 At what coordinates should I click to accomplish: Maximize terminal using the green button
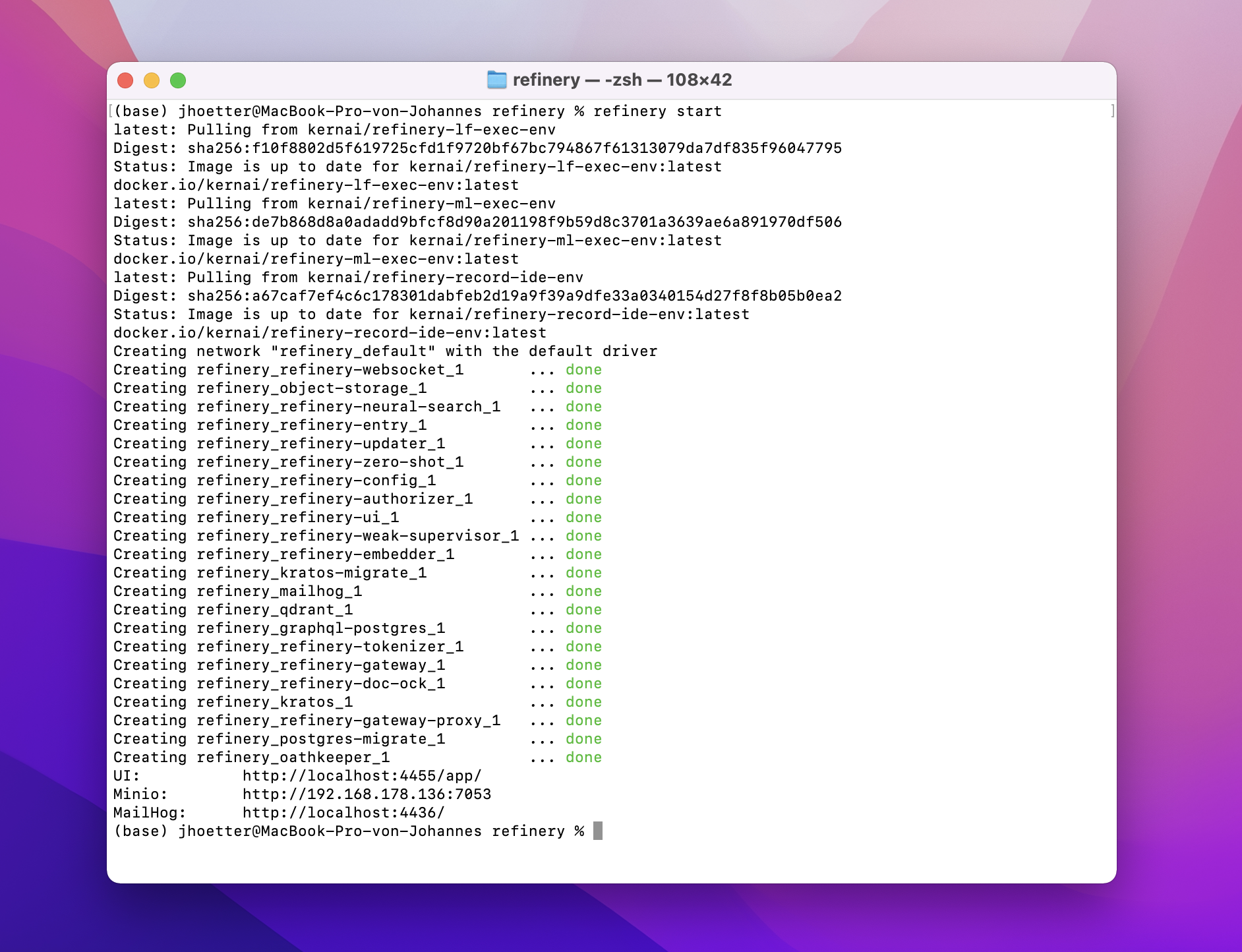[178, 80]
